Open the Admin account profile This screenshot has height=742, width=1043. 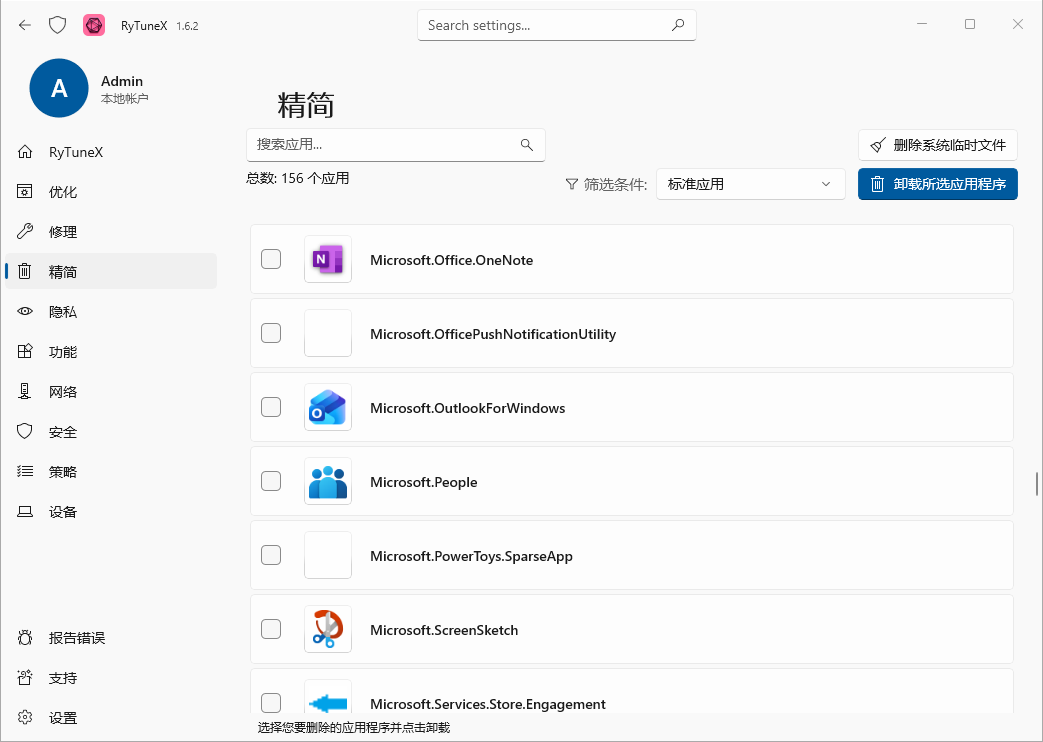(59, 88)
